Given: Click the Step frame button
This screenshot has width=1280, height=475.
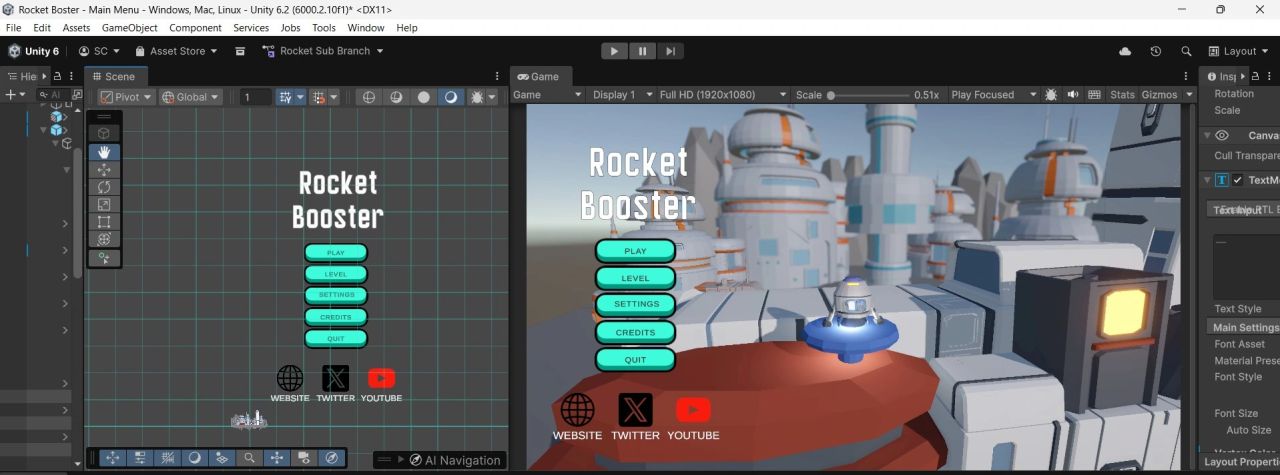Looking at the screenshot, I should (x=670, y=51).
